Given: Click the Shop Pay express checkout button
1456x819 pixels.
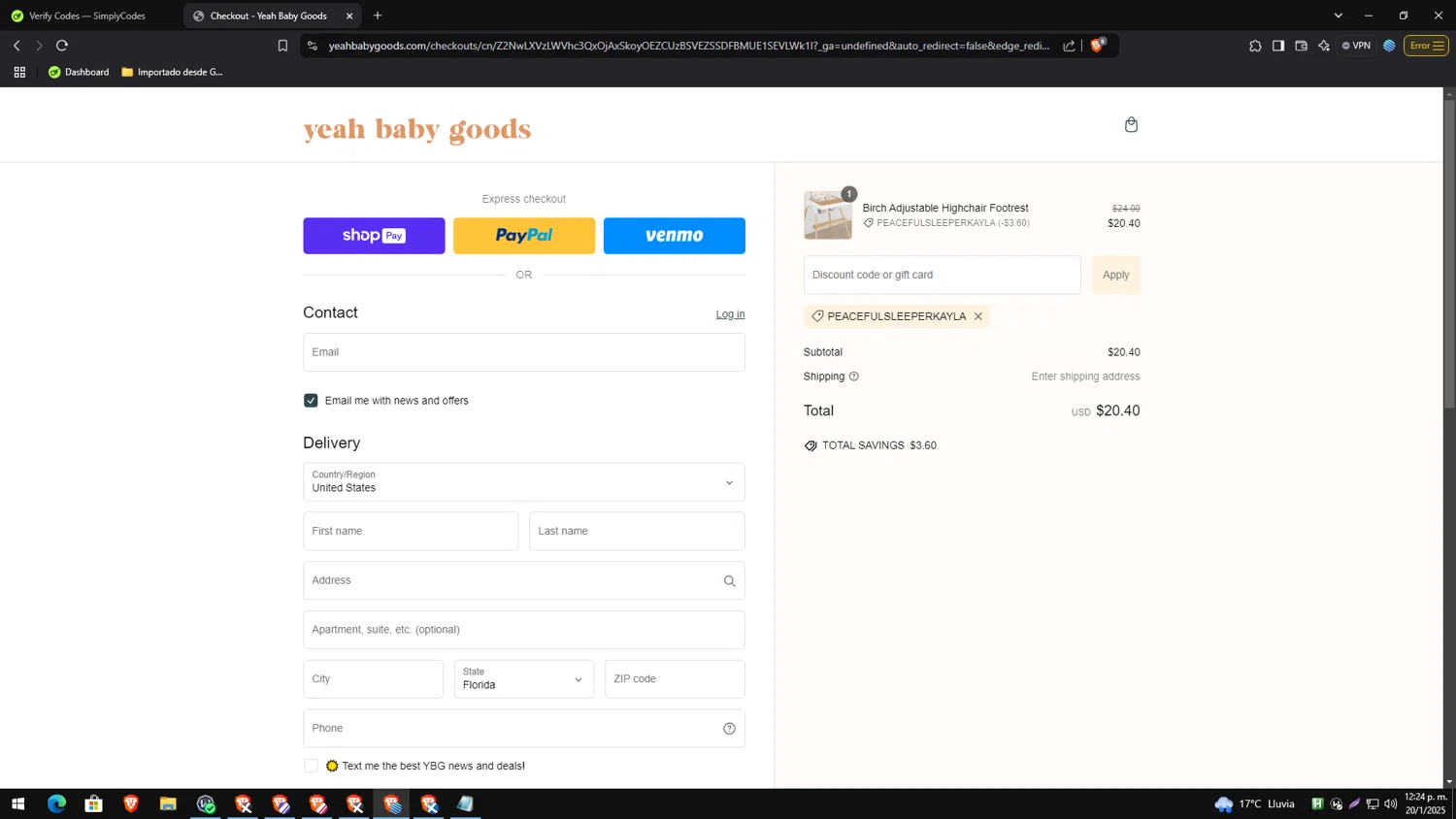Looking at the screenshot, I should point(374,236).
